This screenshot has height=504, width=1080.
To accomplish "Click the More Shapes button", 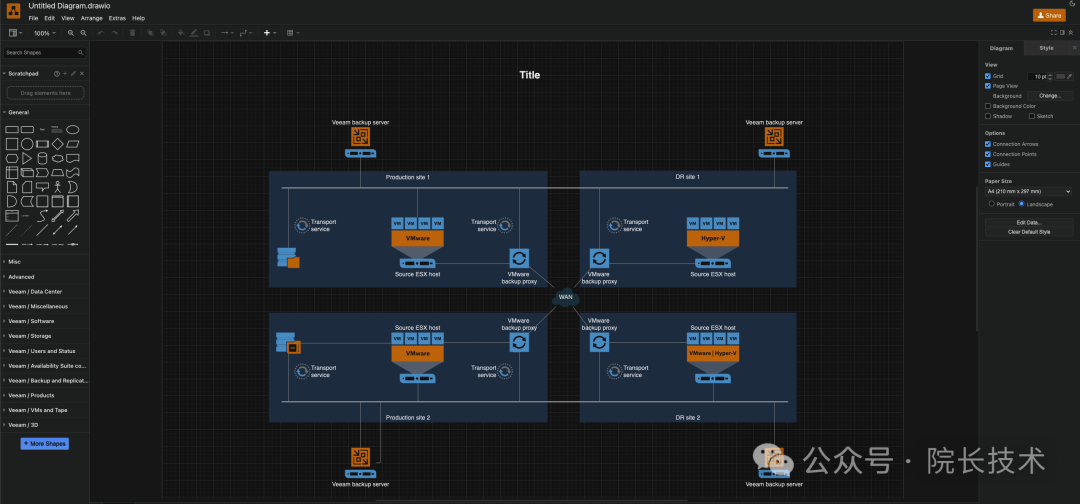I will coord(45,444).
